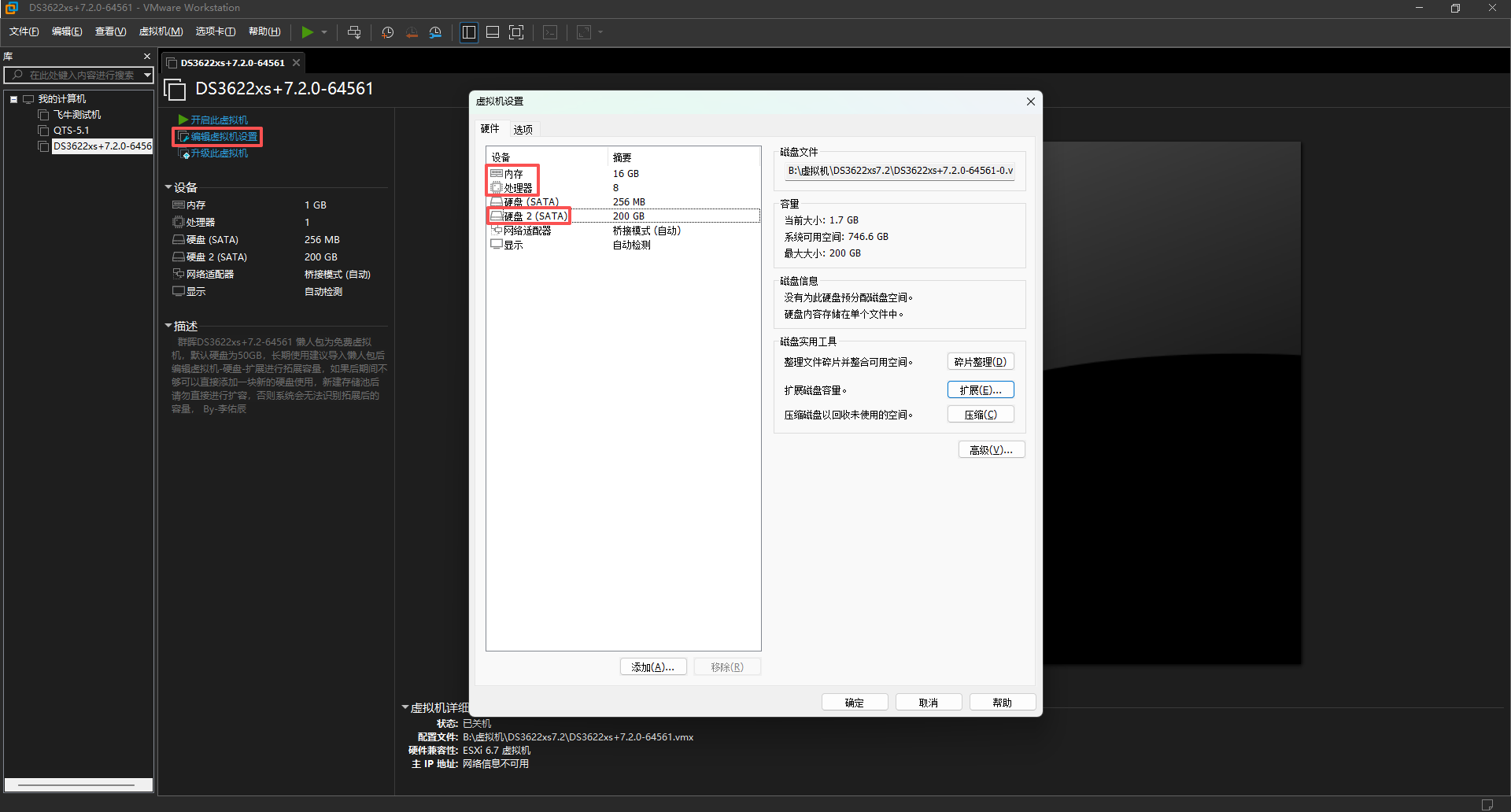Screen dimensions: 1511x812
Task: Select QTS-5.1 in the library tree
Action: 71,131
